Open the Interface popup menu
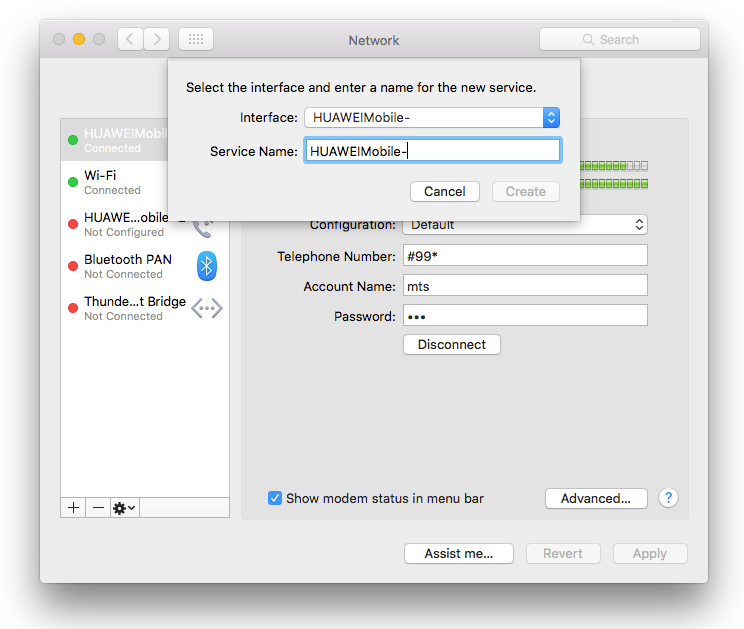Viewport: 744px width, 629px height. pyautogui.click(x=432, y=118)
